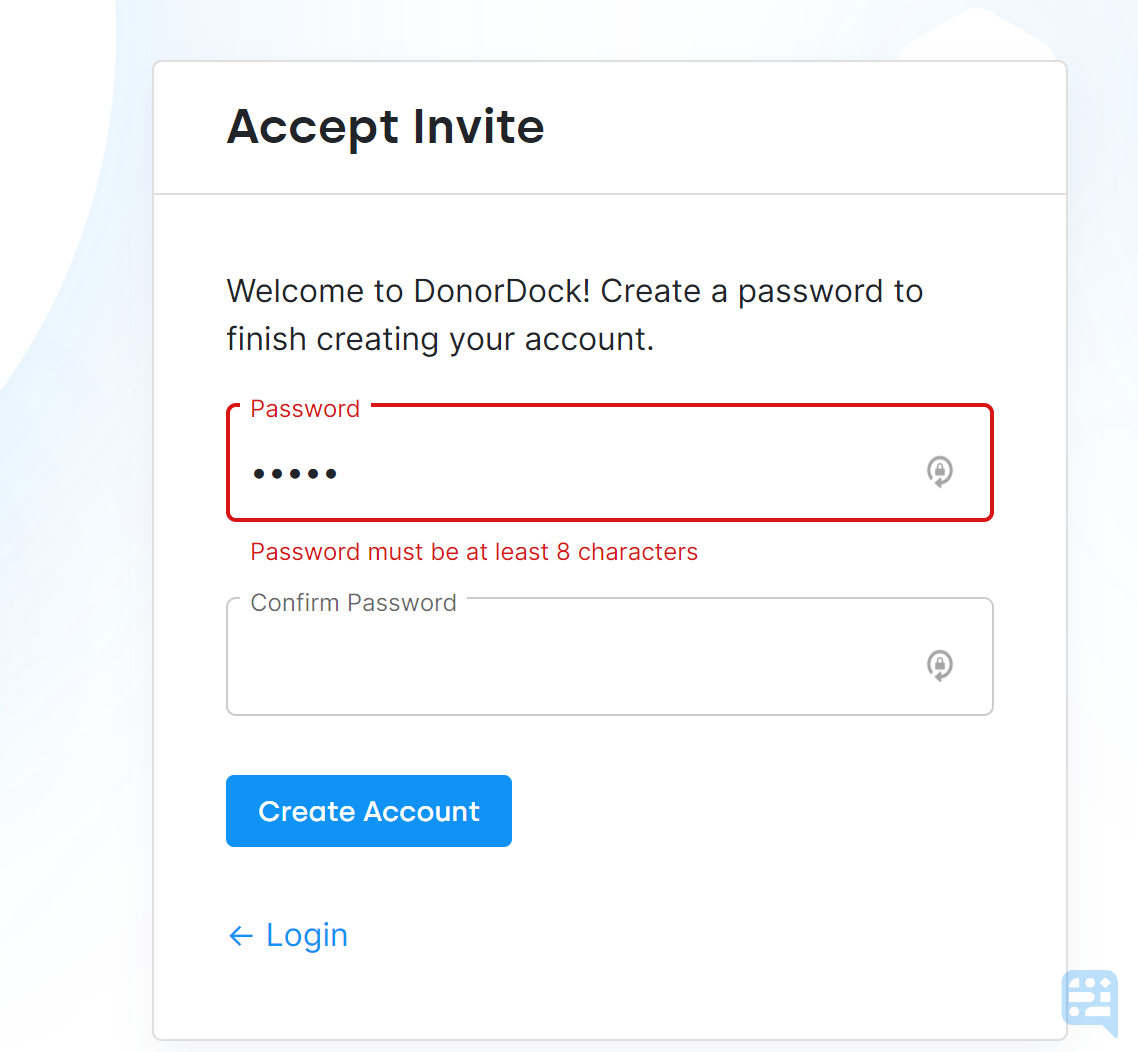
Task: Click the circular-arrow lock icon in Confirm Password
Action: point(940,665)
